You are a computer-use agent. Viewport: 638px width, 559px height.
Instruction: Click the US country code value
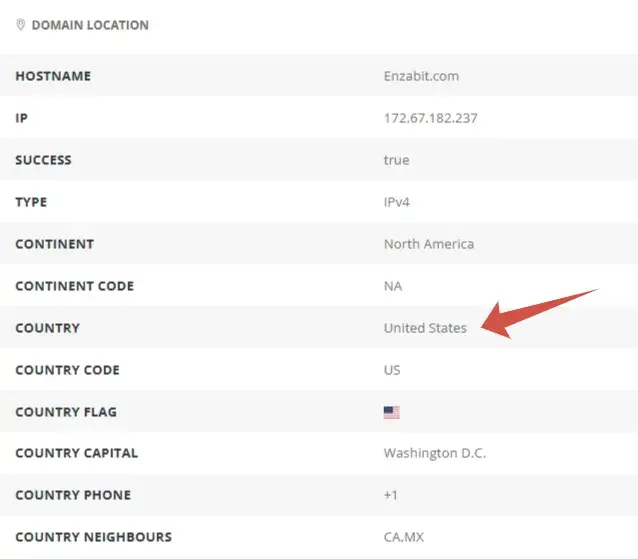(x=392, y=370)
